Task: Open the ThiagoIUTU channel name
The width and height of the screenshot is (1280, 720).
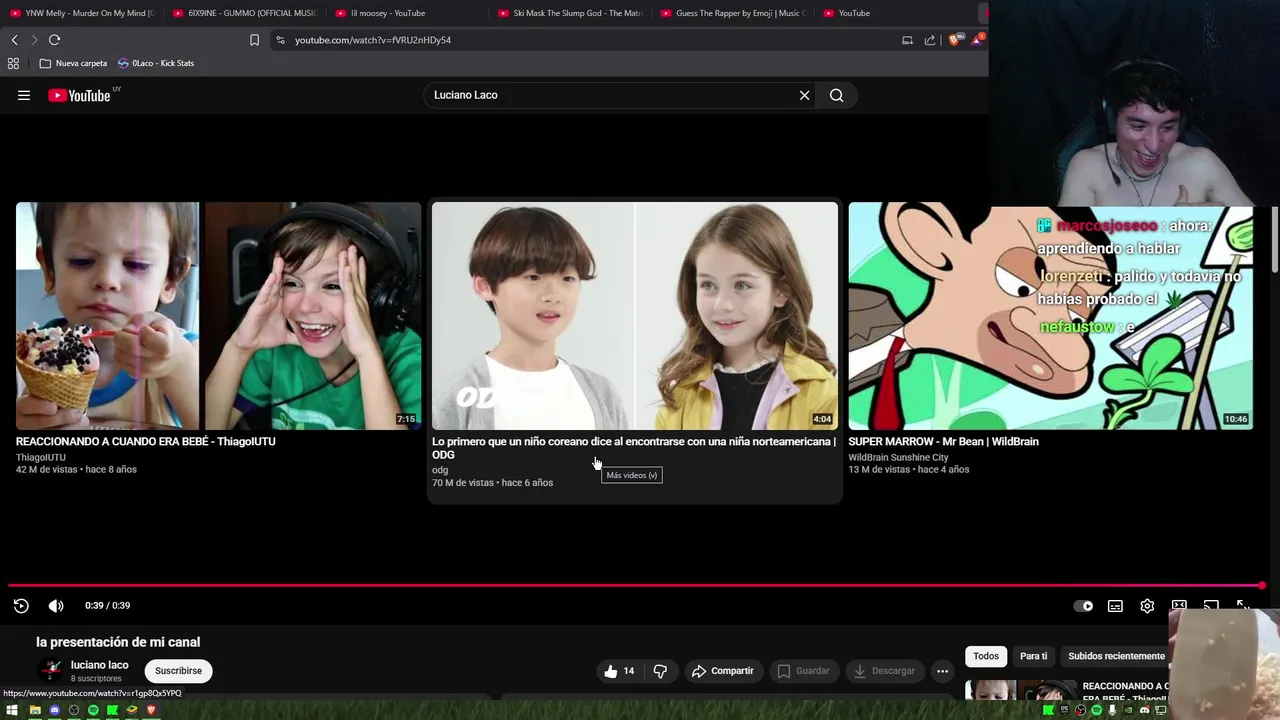Action: coord(41,457)
